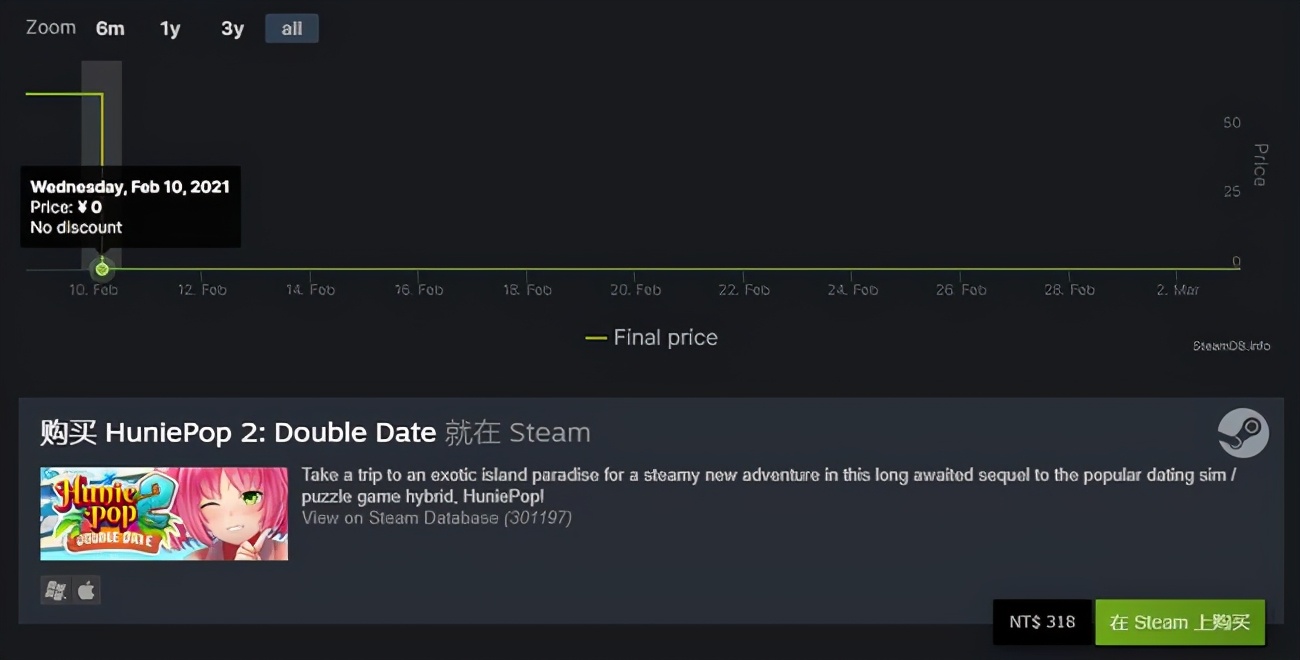Click the 'Zoom' label
Image resolution: width=1300 pixels, height=660 pixels.
pos(50,27)
